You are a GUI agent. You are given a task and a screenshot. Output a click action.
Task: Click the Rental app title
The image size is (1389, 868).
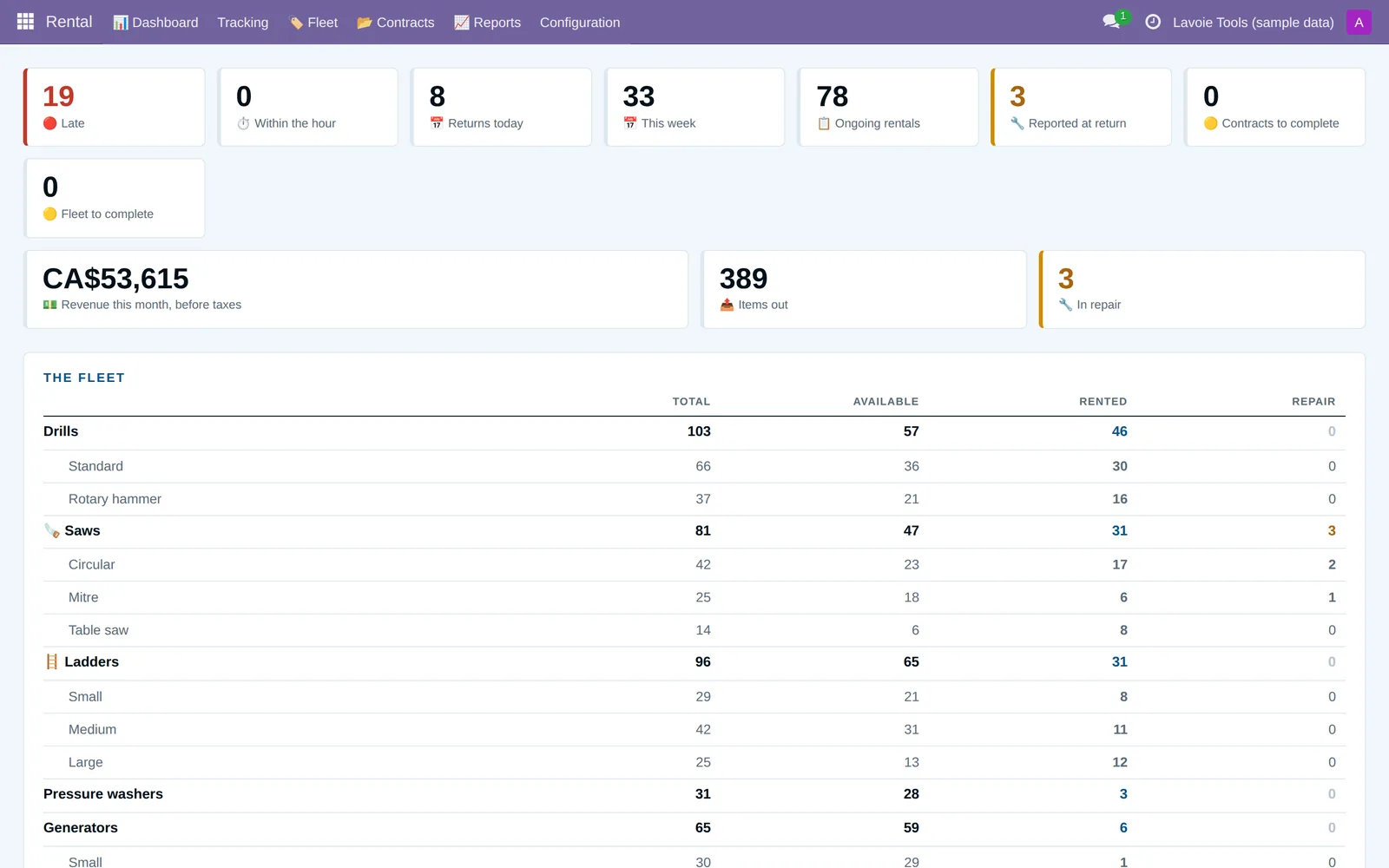[69, 22]
